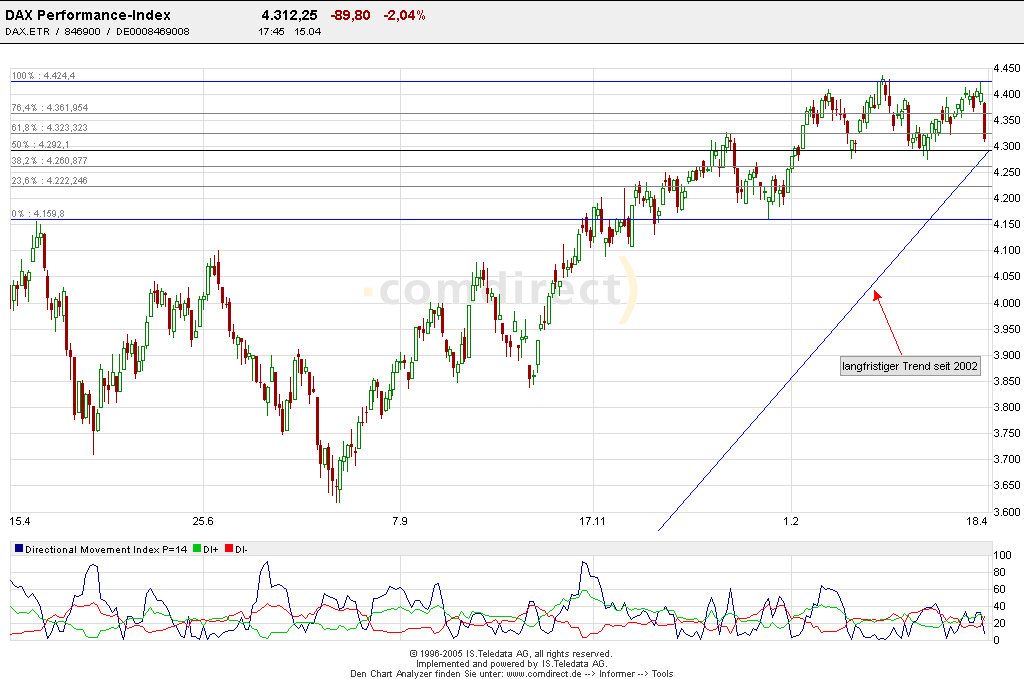Click the timestamp 17:45 15.04

click(x=289, y=31)
